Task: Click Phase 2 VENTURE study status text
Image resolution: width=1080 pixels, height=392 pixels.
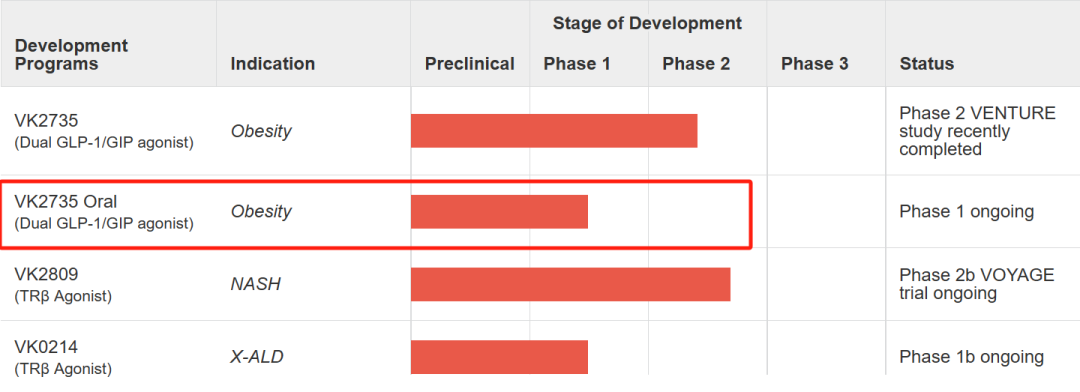Action: pos(977,131)
